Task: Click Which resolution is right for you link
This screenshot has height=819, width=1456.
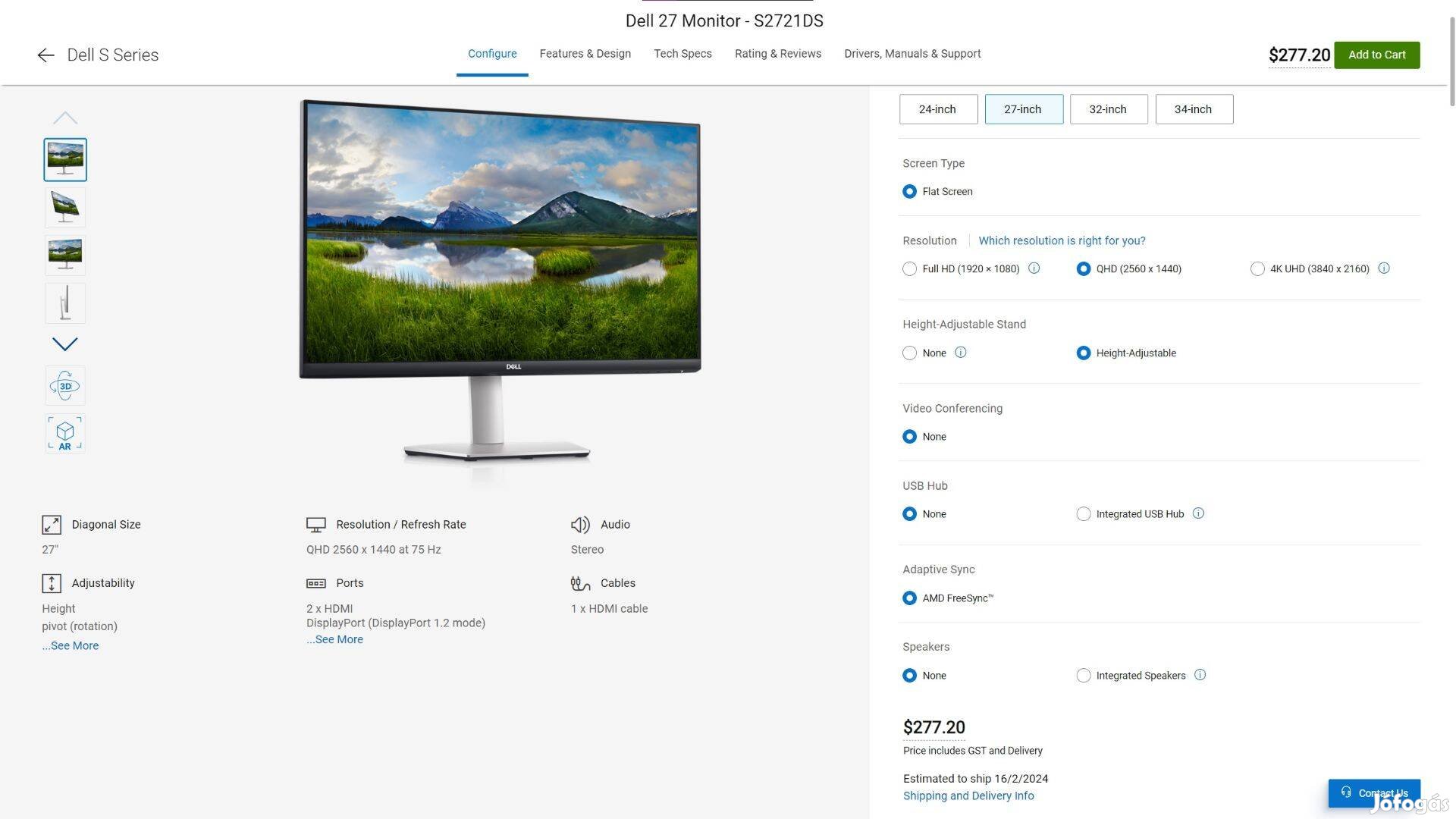Action: 1062,240
